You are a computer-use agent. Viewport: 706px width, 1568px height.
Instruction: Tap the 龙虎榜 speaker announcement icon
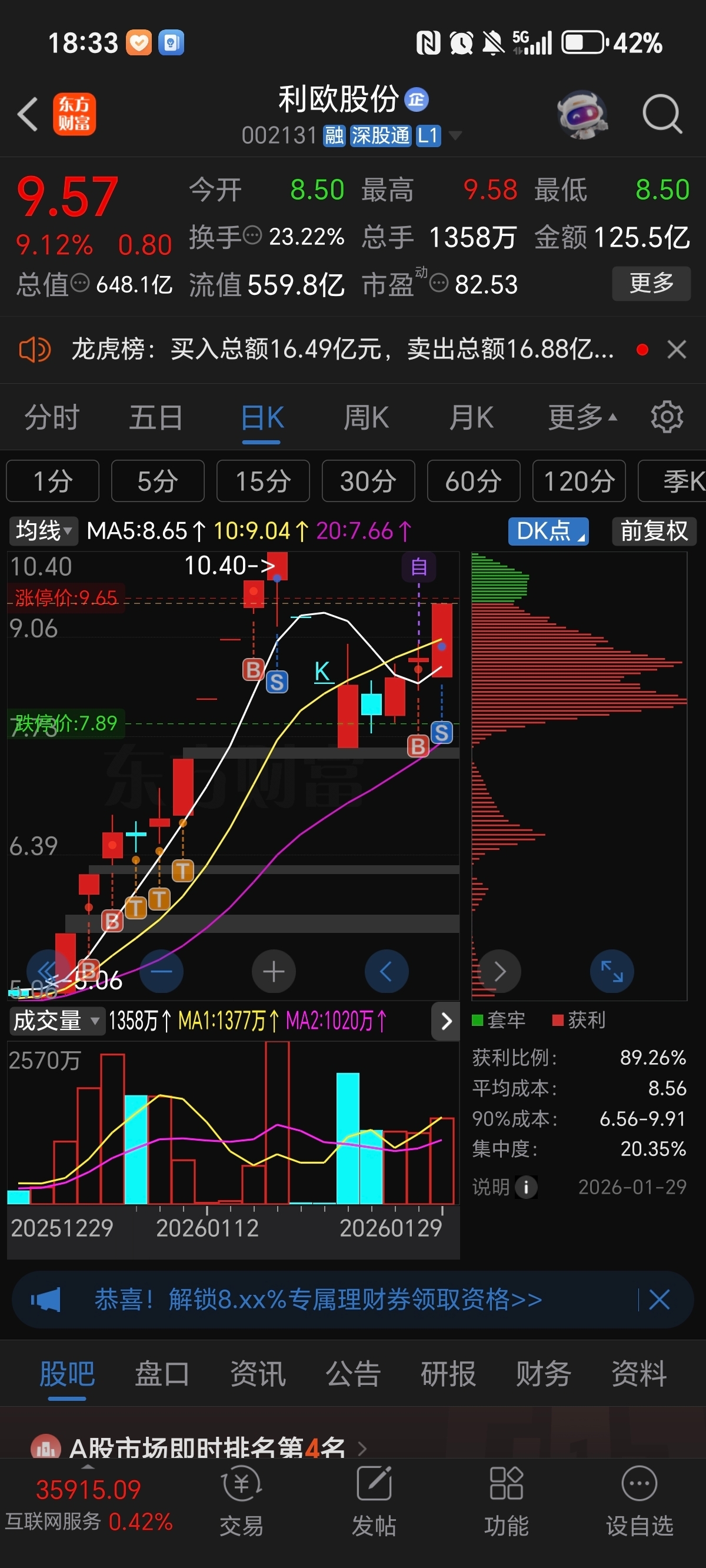coord(35,350)
